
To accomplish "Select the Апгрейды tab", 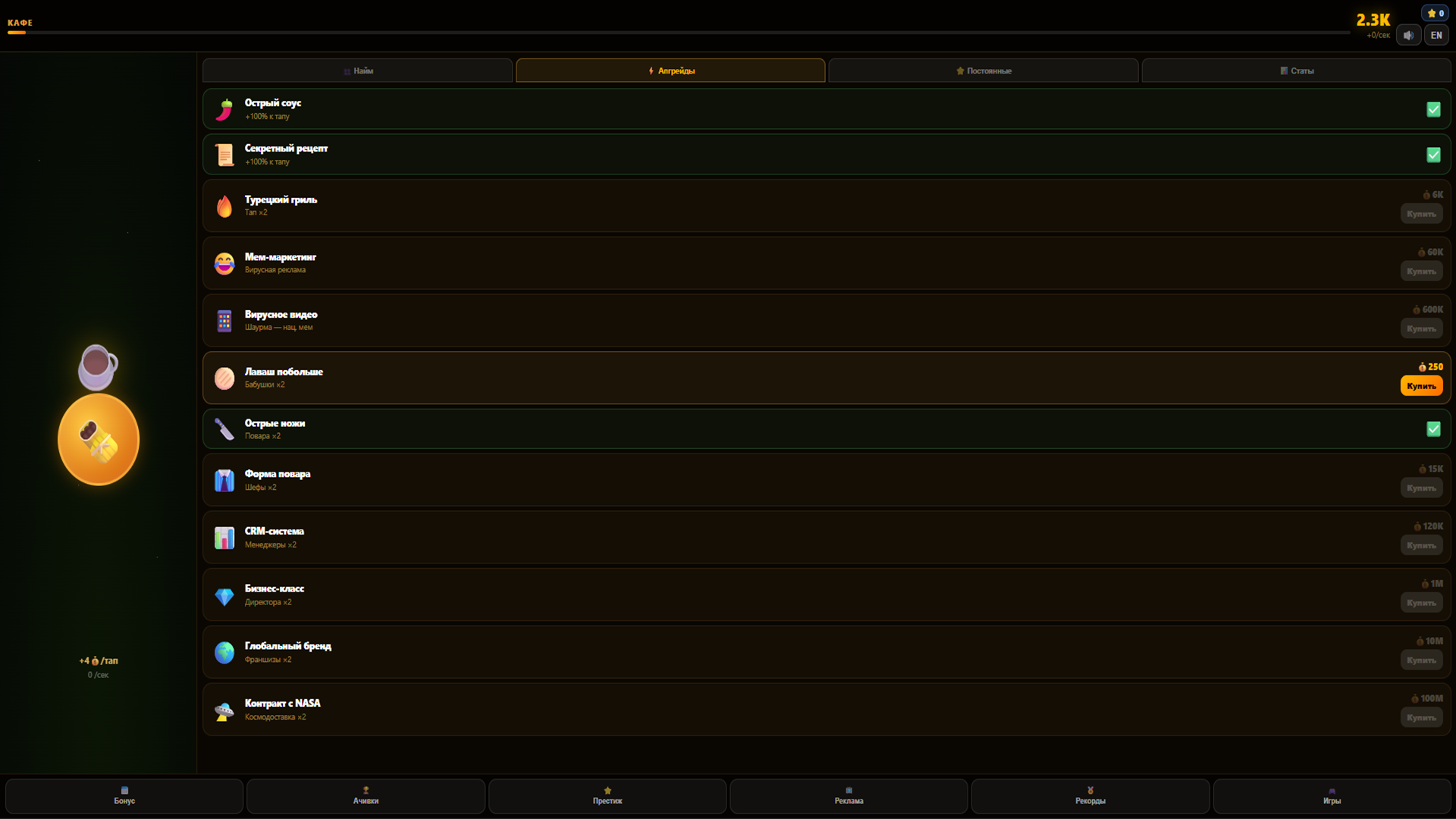I will tap(670, 71).
